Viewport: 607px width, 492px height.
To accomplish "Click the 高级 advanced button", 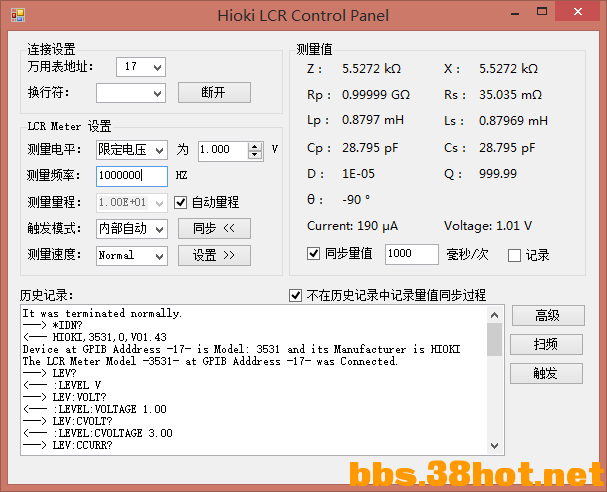I will pyautogui.click(x=548, y=315).
